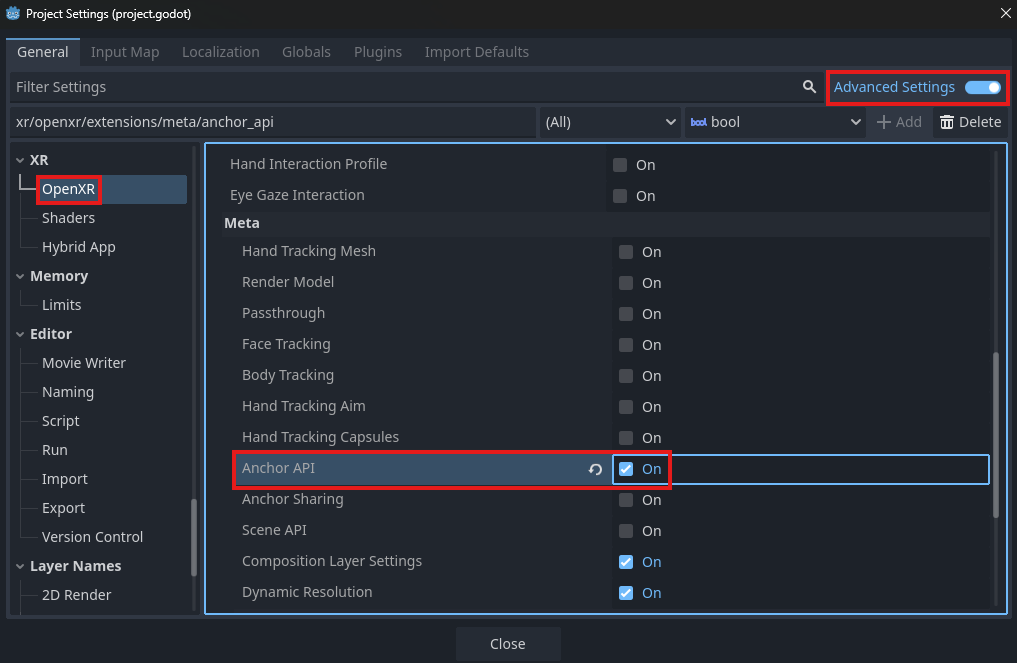Image resolution: width=1017 pixels, height=663 pixels.
Task: Open the bool type dropdown
Action: point(775,122)
